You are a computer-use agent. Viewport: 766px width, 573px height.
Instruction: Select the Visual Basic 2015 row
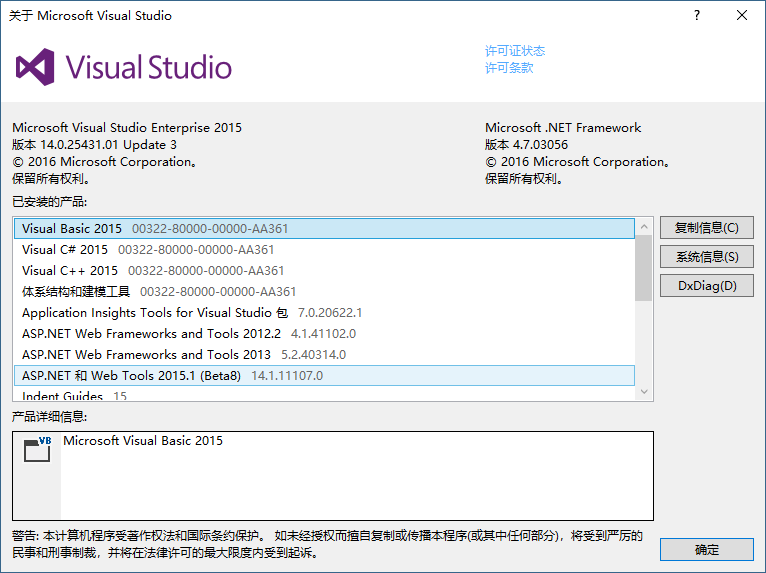pos(324,229)
